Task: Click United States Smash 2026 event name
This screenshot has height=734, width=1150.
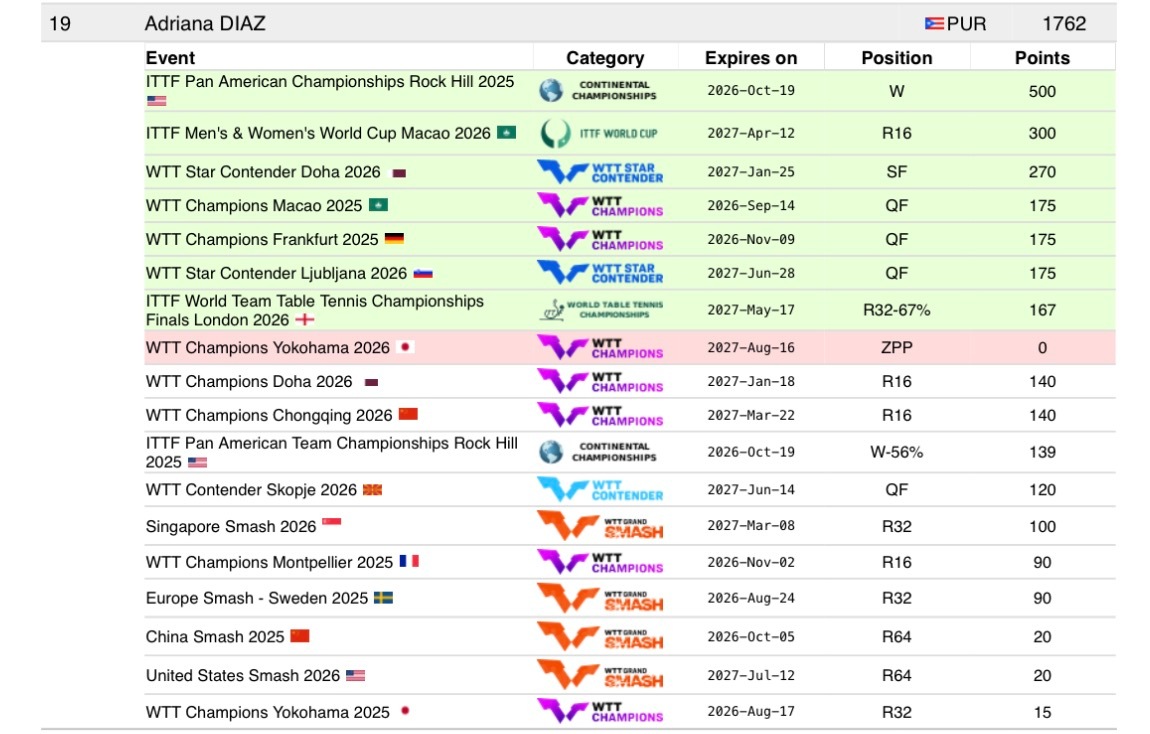Action: tap(243, 675)
